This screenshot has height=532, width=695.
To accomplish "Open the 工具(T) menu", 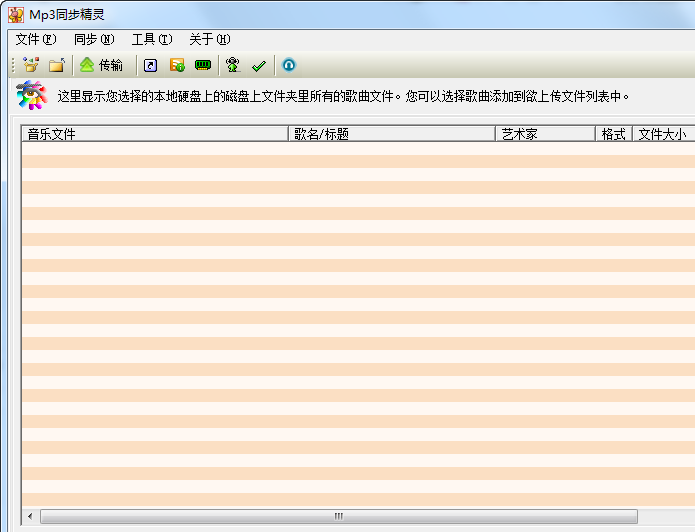I will [152, 39].
